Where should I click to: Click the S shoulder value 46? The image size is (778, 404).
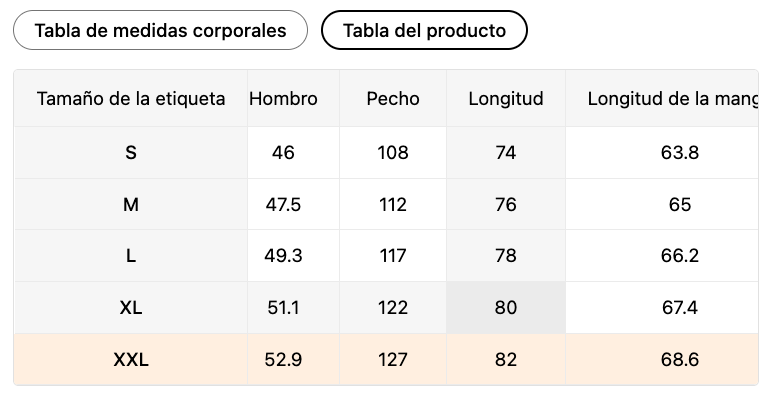coord(283,153)
